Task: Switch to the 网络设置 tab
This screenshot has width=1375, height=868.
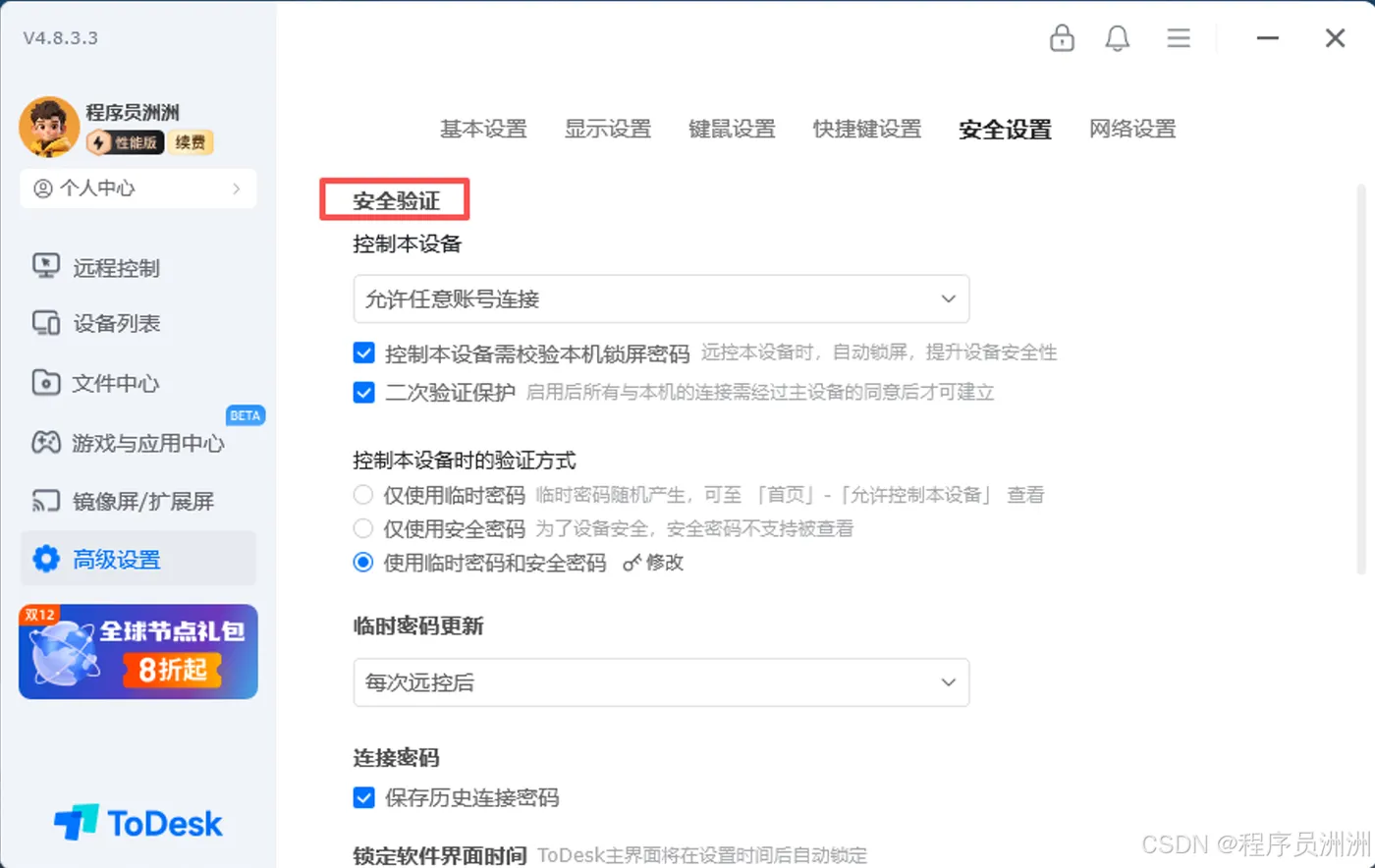Action: (x=1131, y=129)
